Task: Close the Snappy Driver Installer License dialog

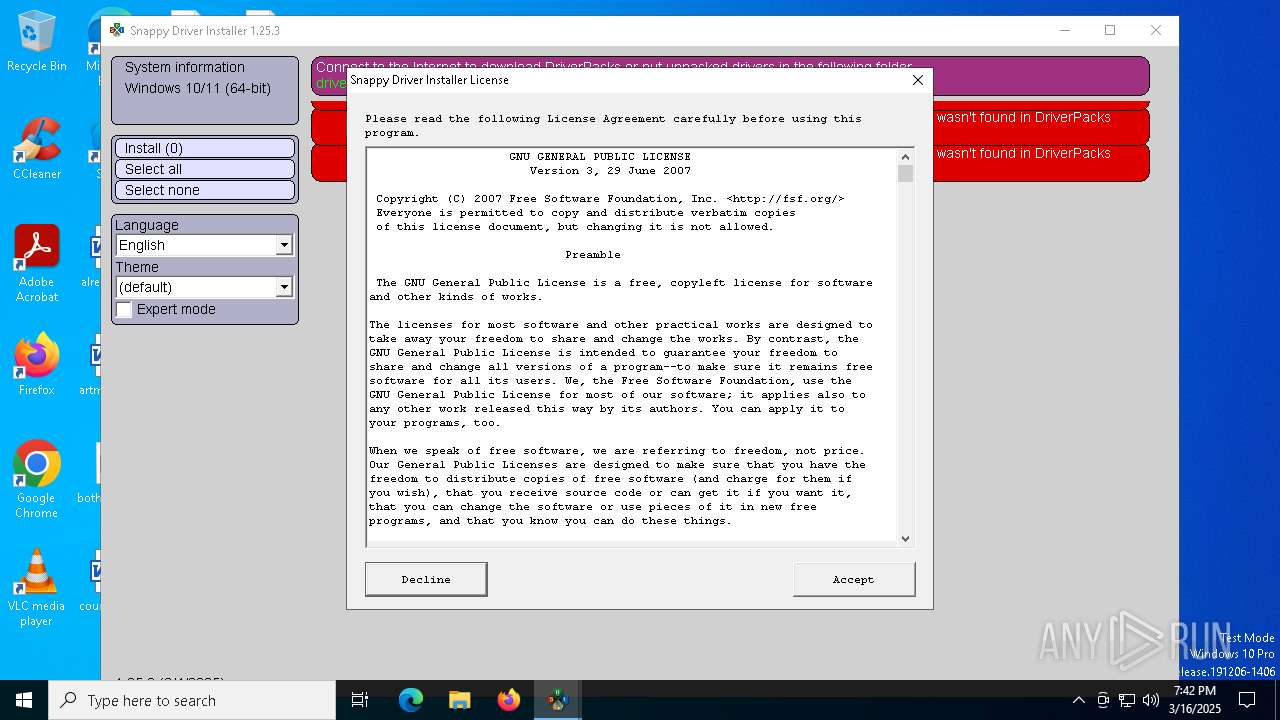Action: 917,80
